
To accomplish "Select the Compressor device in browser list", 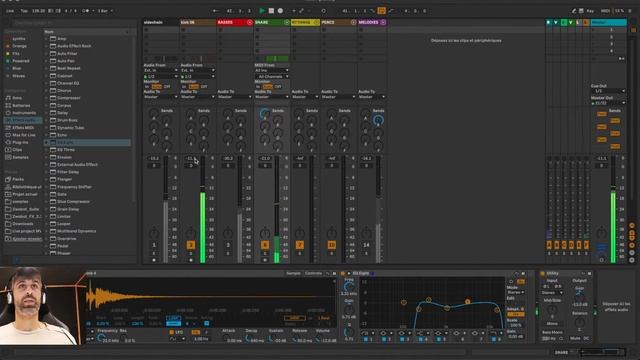I will 69,98.
